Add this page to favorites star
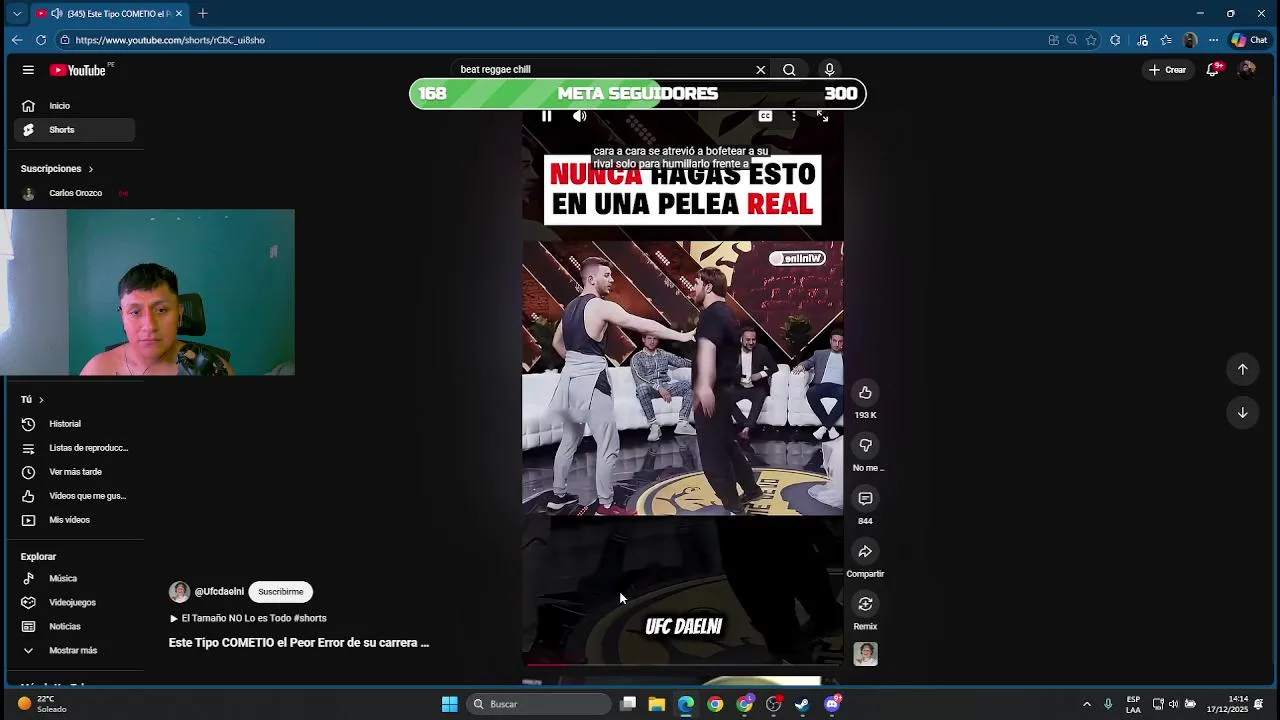The width and height of the screenshot is (1280, 720). click(x=1091, y=40)
